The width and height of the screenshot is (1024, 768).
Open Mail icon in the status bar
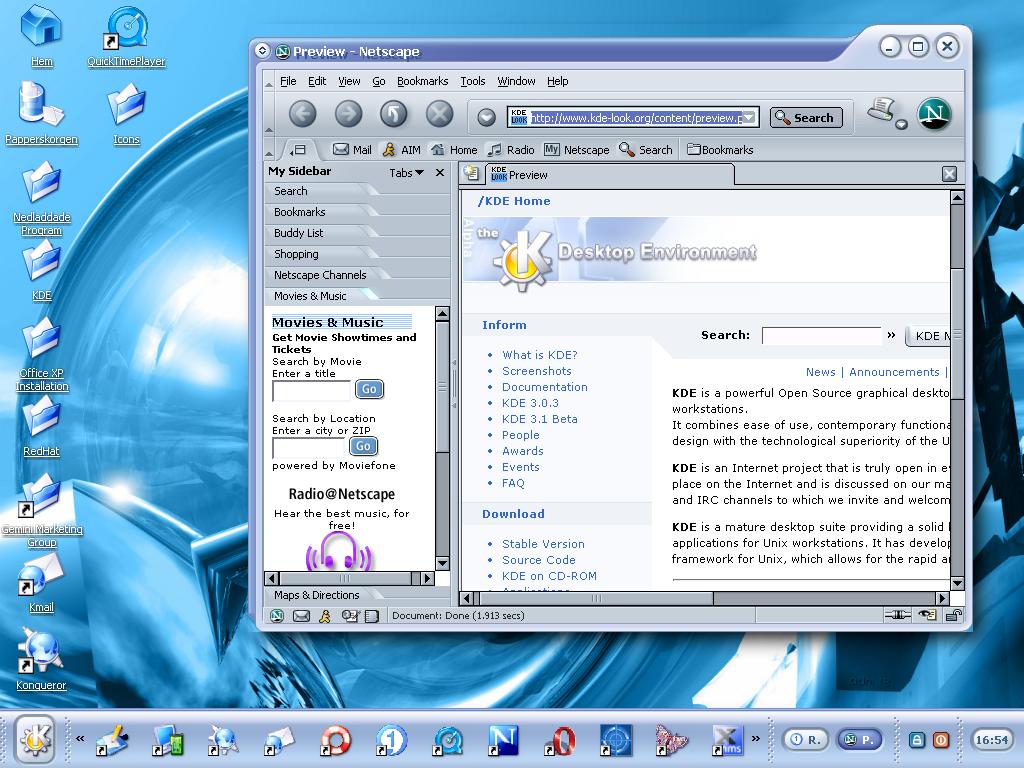301,616
